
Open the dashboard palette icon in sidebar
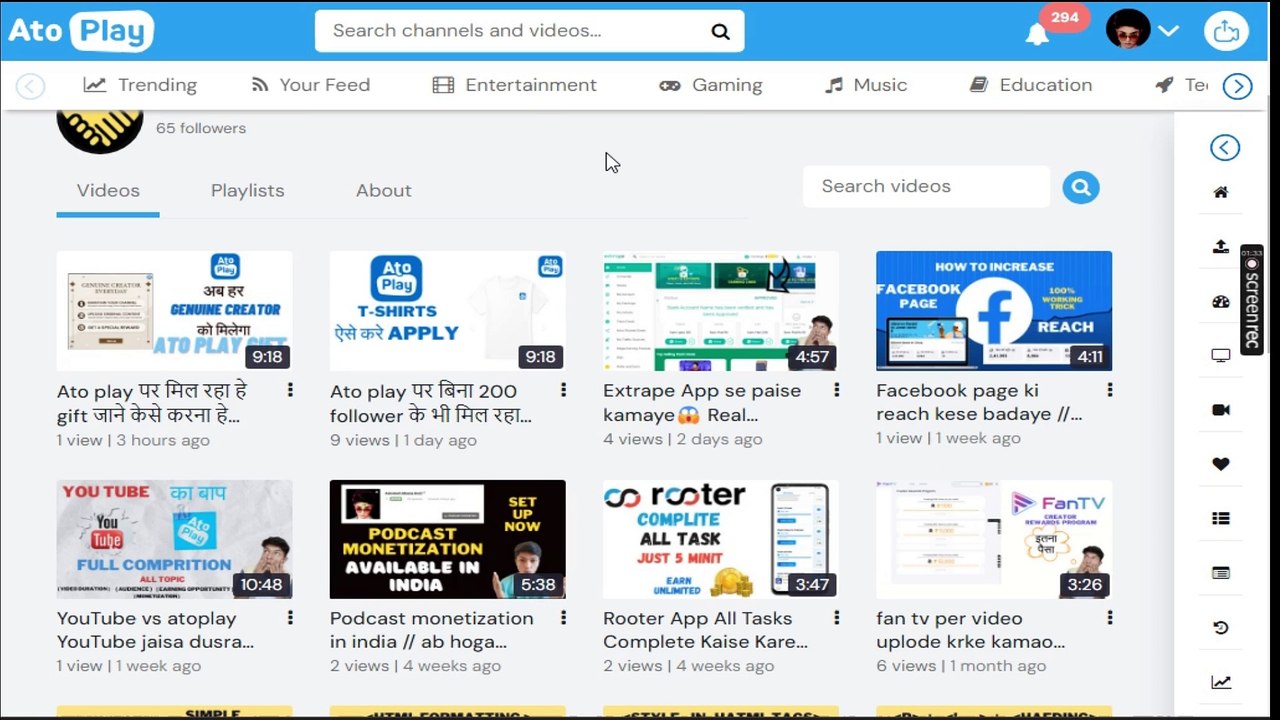pos(1221,301)
